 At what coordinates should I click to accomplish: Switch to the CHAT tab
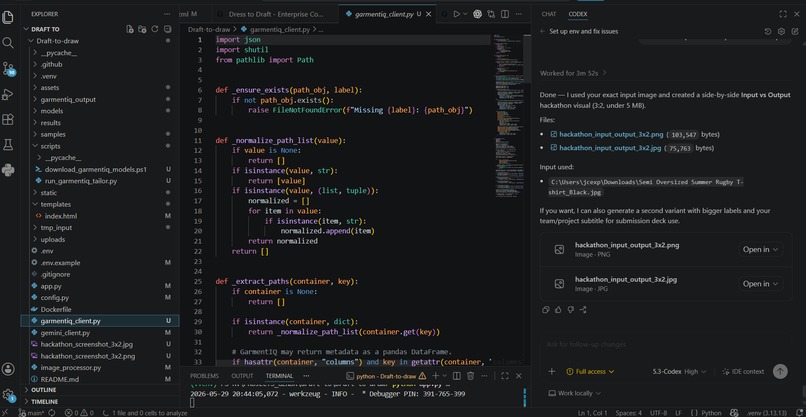click(x=548, y=14)
